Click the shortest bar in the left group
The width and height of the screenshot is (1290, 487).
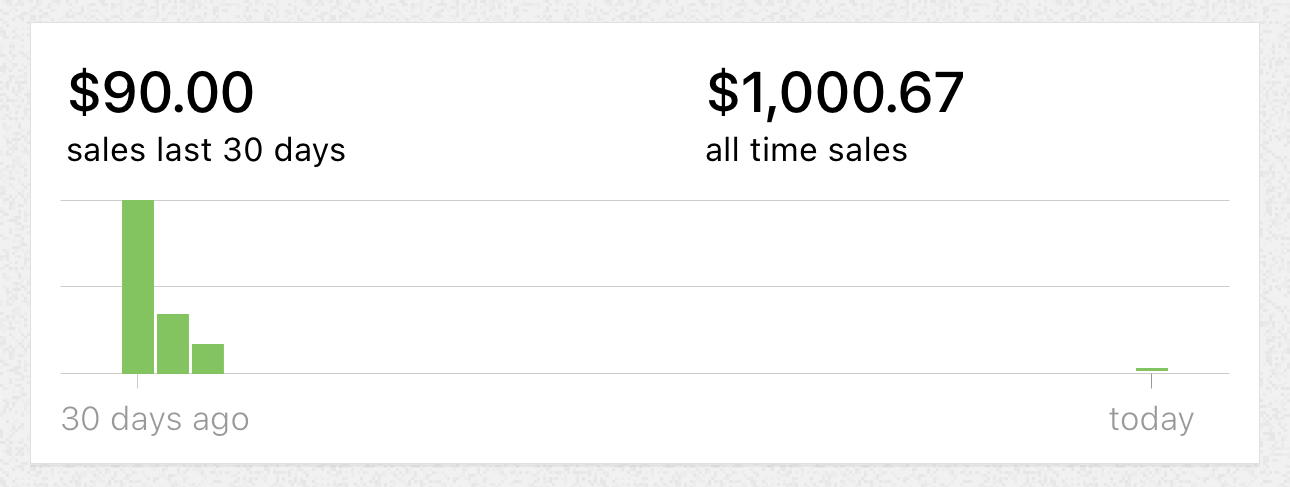208,358
